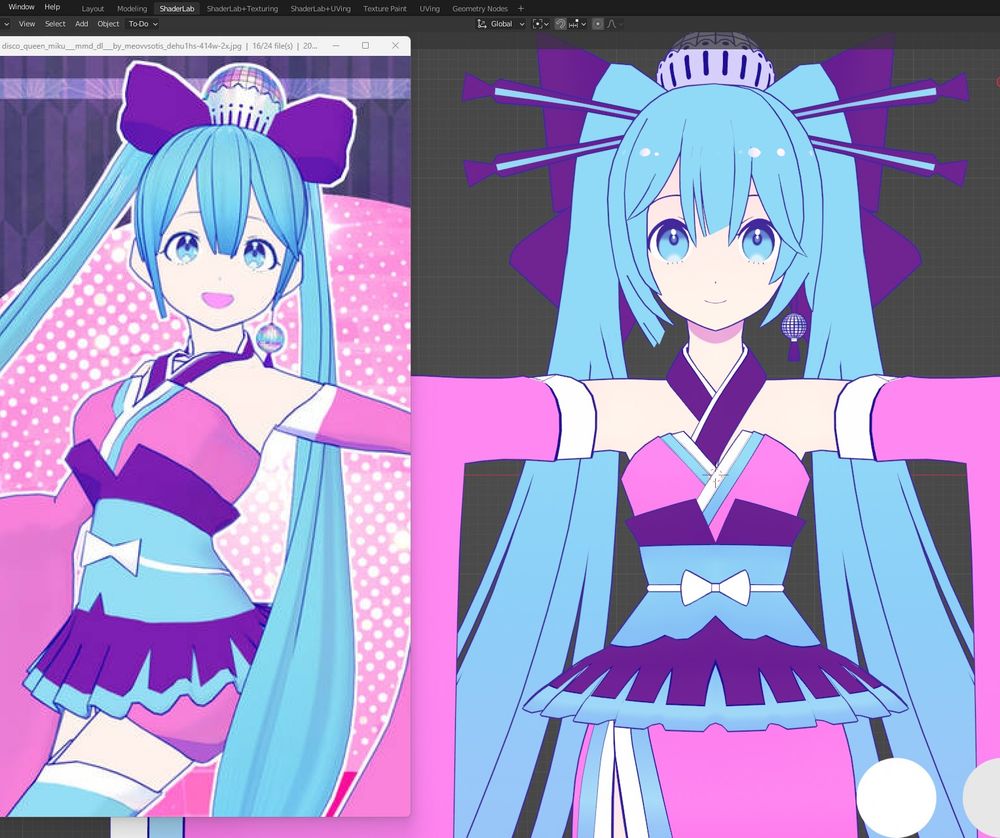
Task: Open the Help menu
Action: (52, 7)
